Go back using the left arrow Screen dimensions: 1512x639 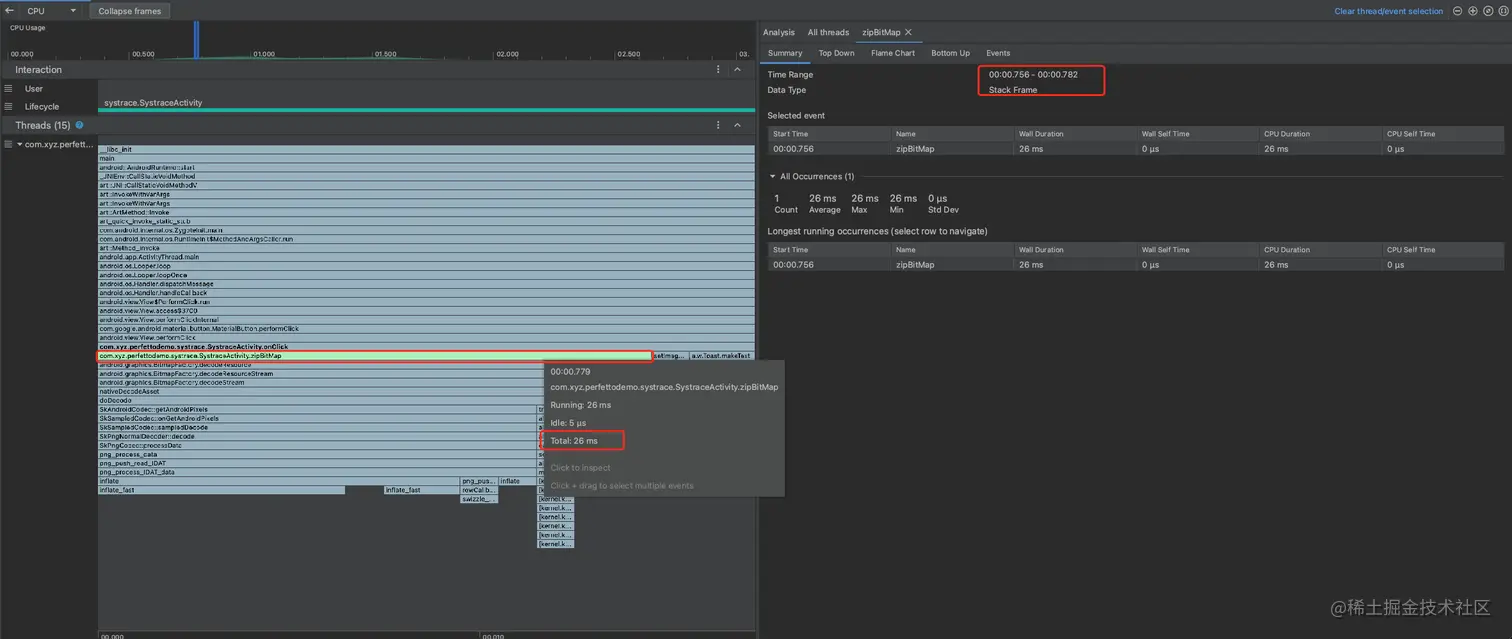click(x=9, y=10)
